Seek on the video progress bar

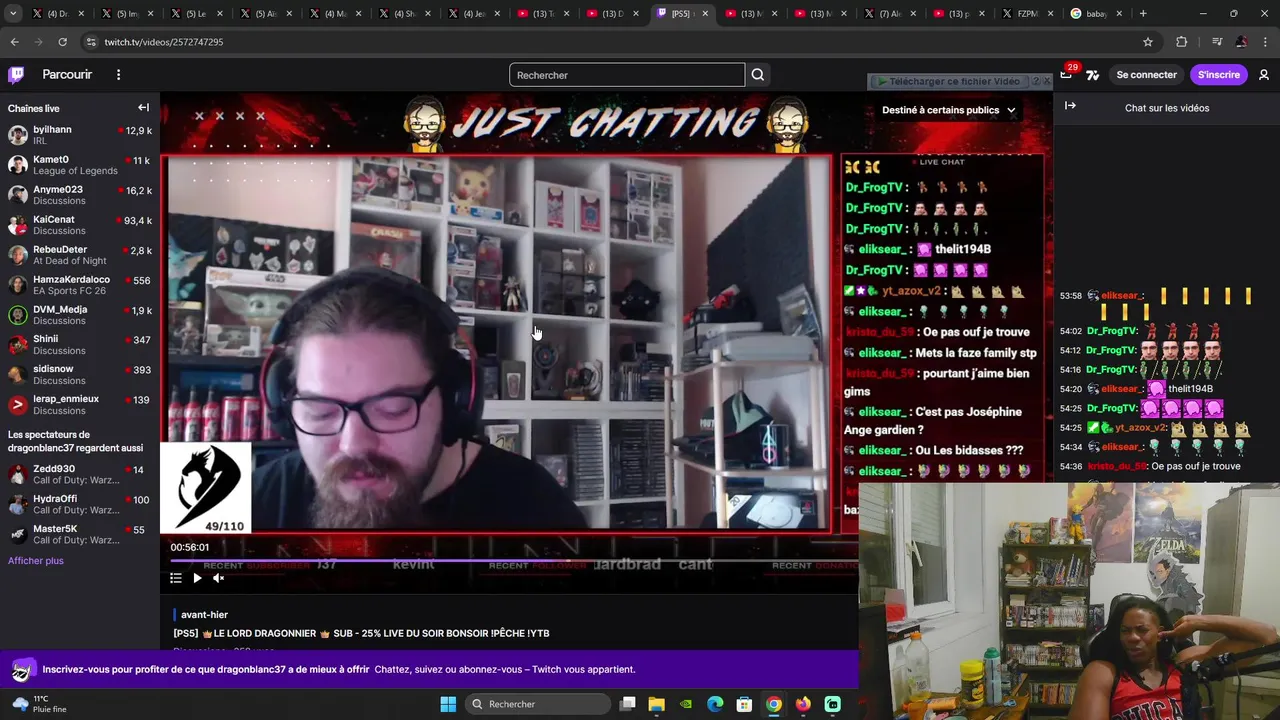click(508, 561)
